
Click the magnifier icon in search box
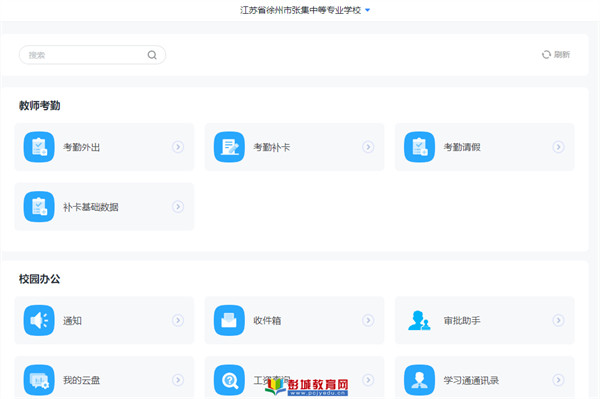coord(152,55)
